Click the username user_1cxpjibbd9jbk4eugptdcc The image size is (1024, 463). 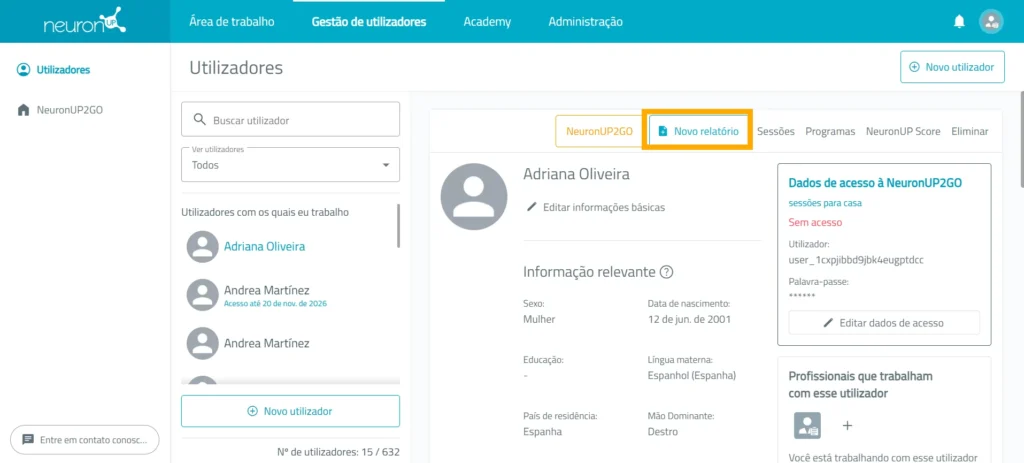856,260
